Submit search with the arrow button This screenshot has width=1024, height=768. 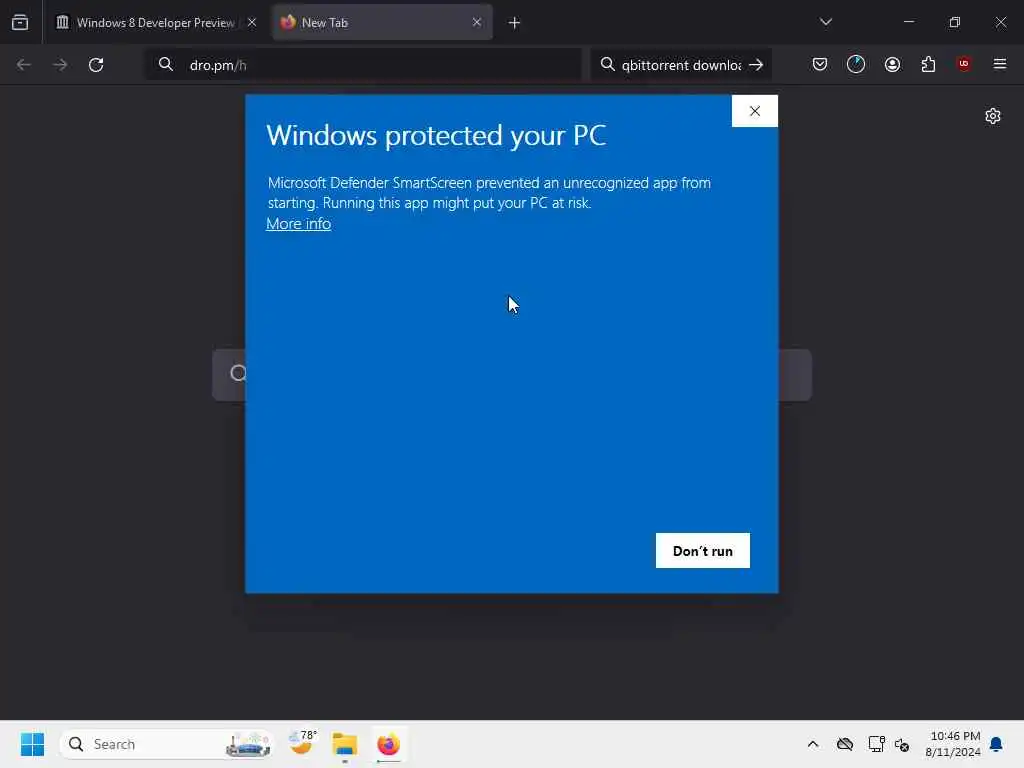click(756, 65)
